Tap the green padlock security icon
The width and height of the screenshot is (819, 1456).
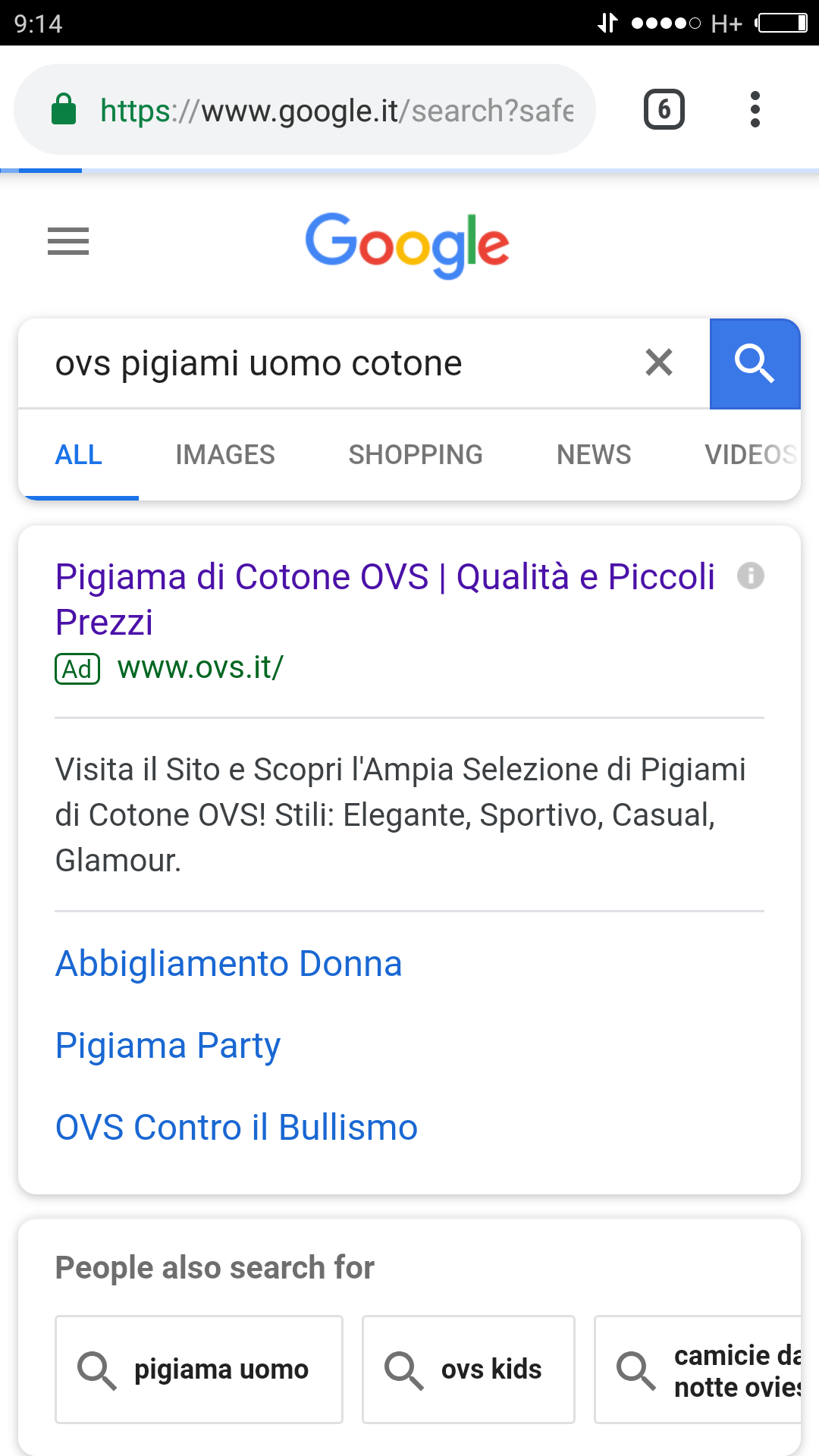(x=64, y=110)
